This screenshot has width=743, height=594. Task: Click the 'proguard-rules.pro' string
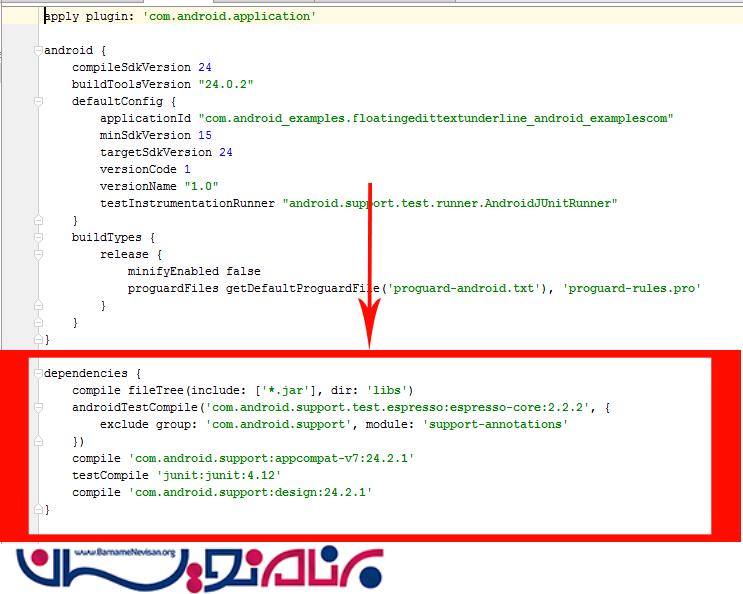(632, 288)
